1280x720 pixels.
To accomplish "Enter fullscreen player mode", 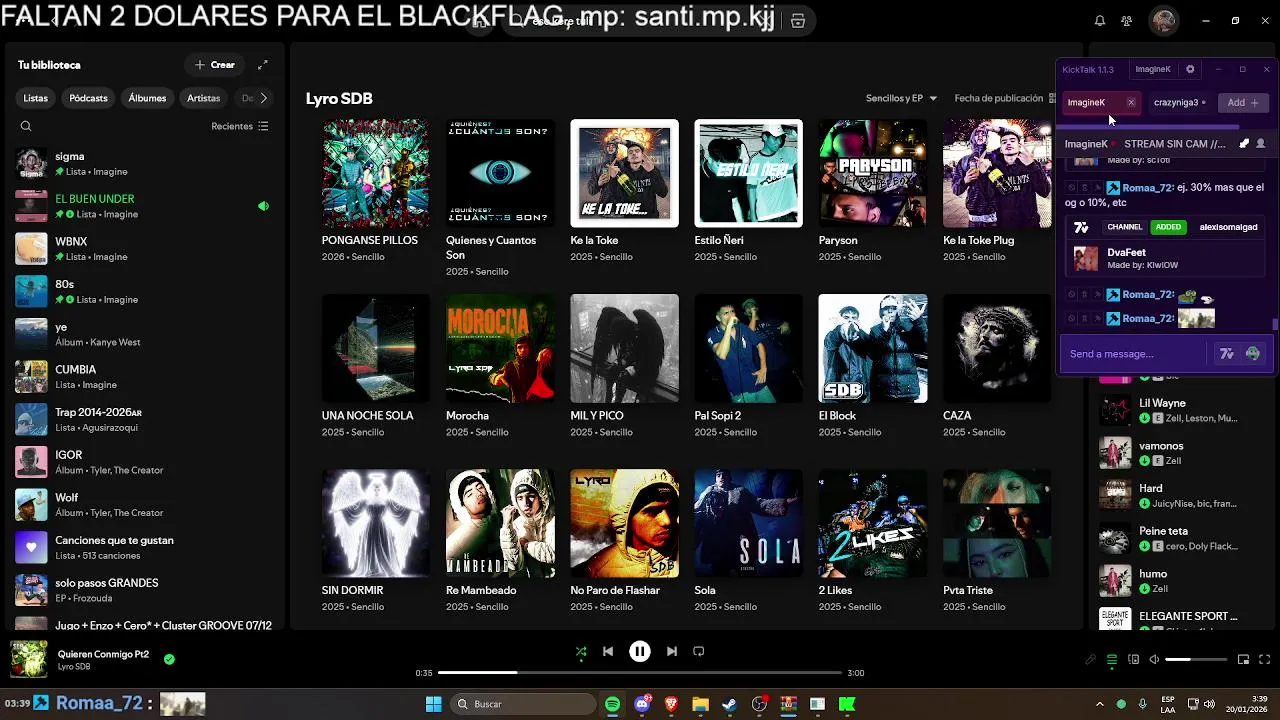I will click(1264, 660).
